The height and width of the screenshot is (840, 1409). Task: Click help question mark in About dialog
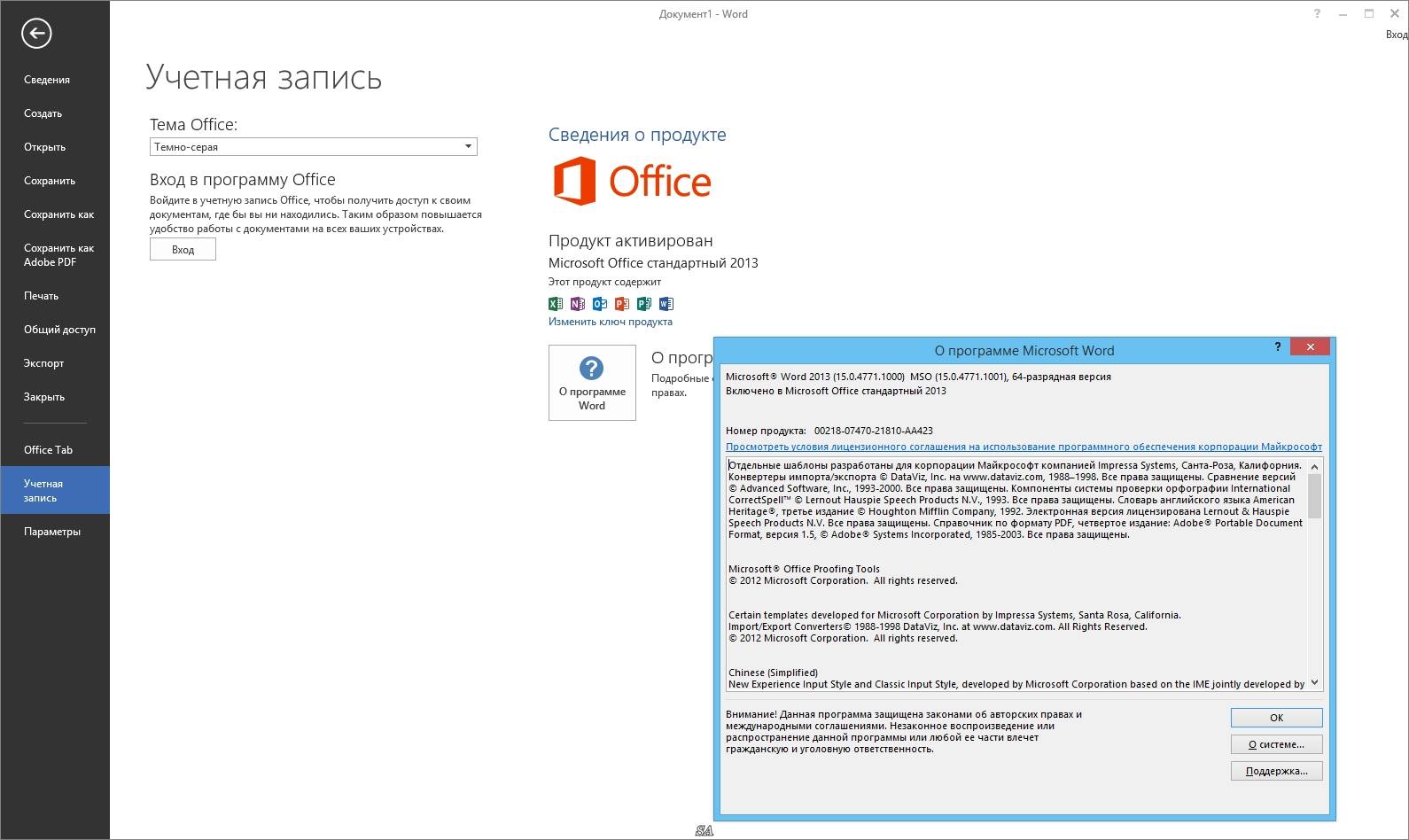(x=1278, y=346)
